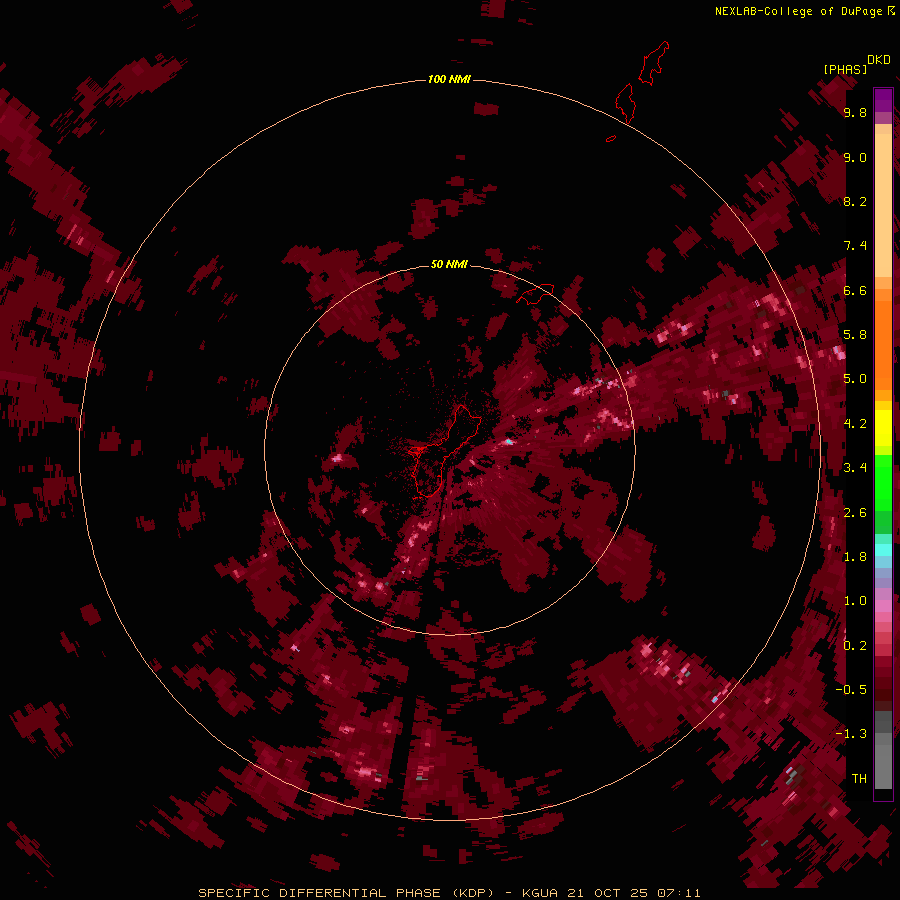900x900 pixels.
Task: Click the 9.8 value on the color scale
Action: (855, 112)
